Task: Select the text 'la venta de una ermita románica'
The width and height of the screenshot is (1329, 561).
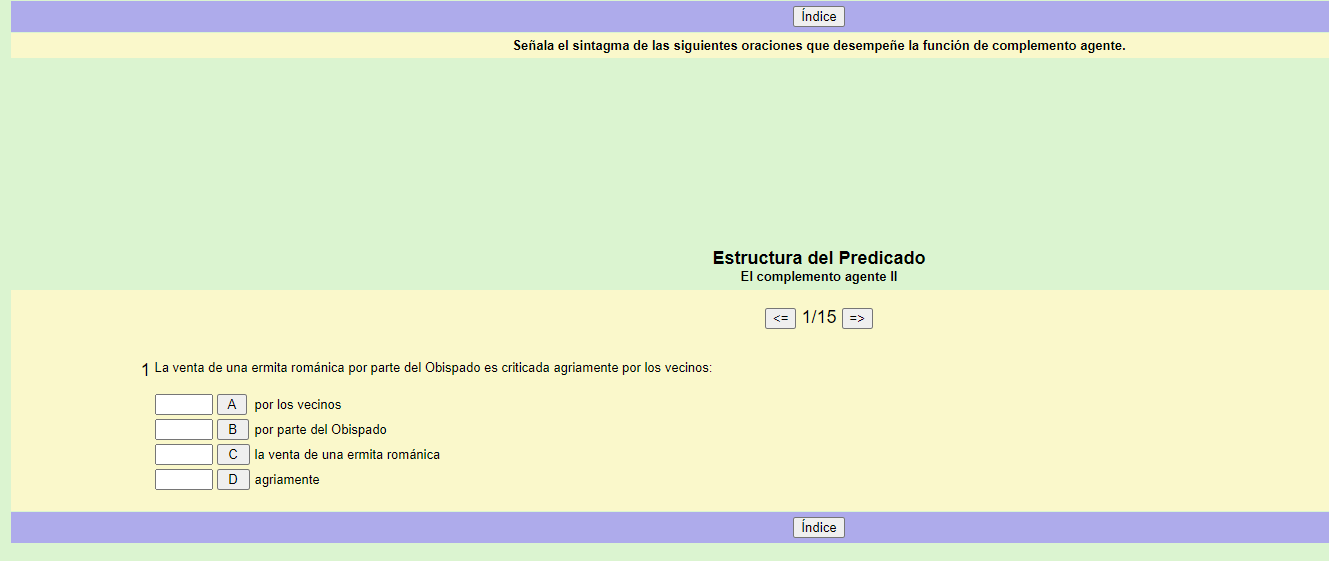Action: [x=347, y=455]
